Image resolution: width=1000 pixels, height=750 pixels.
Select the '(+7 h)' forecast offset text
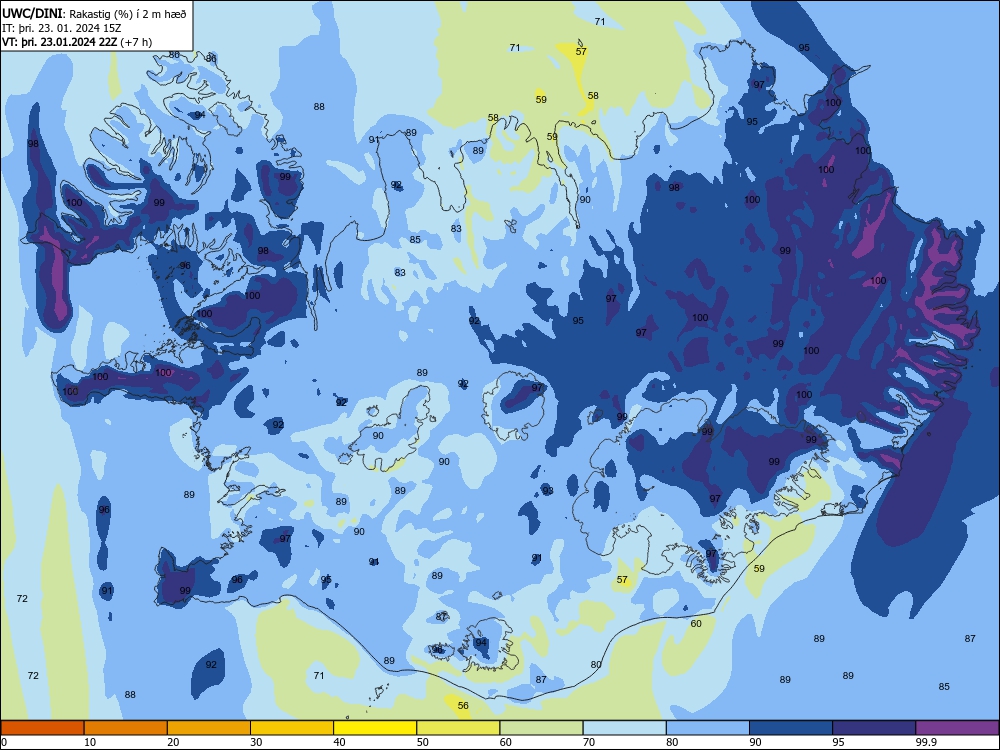[136, 42]
